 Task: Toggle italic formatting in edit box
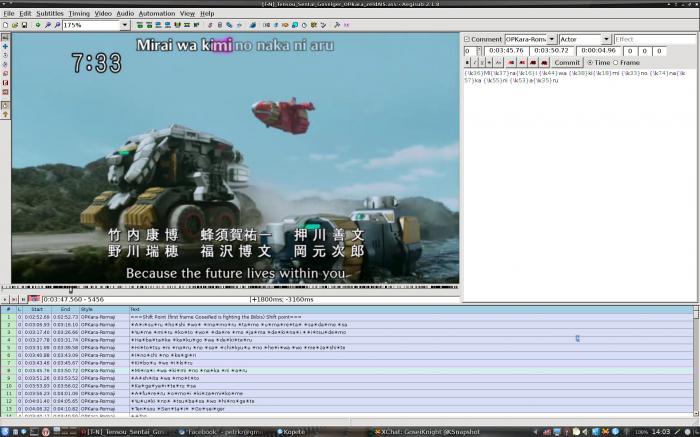[x=475, y=62]
